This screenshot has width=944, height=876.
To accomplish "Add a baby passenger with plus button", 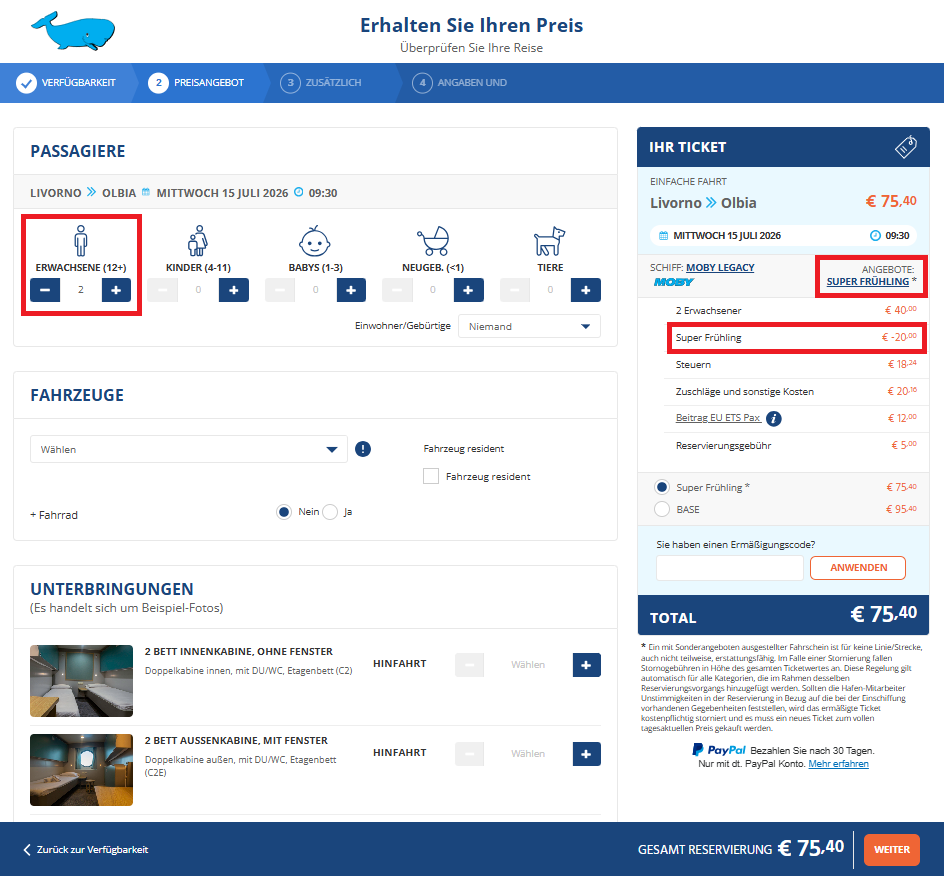I will [351, 290].
